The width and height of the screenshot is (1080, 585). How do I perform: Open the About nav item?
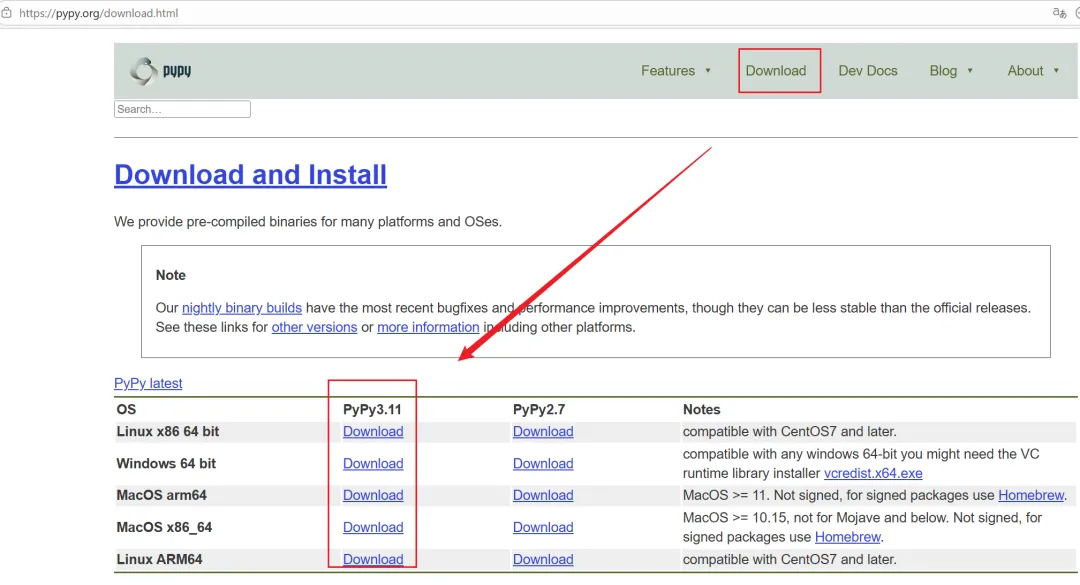click(x=1025, y=71)
